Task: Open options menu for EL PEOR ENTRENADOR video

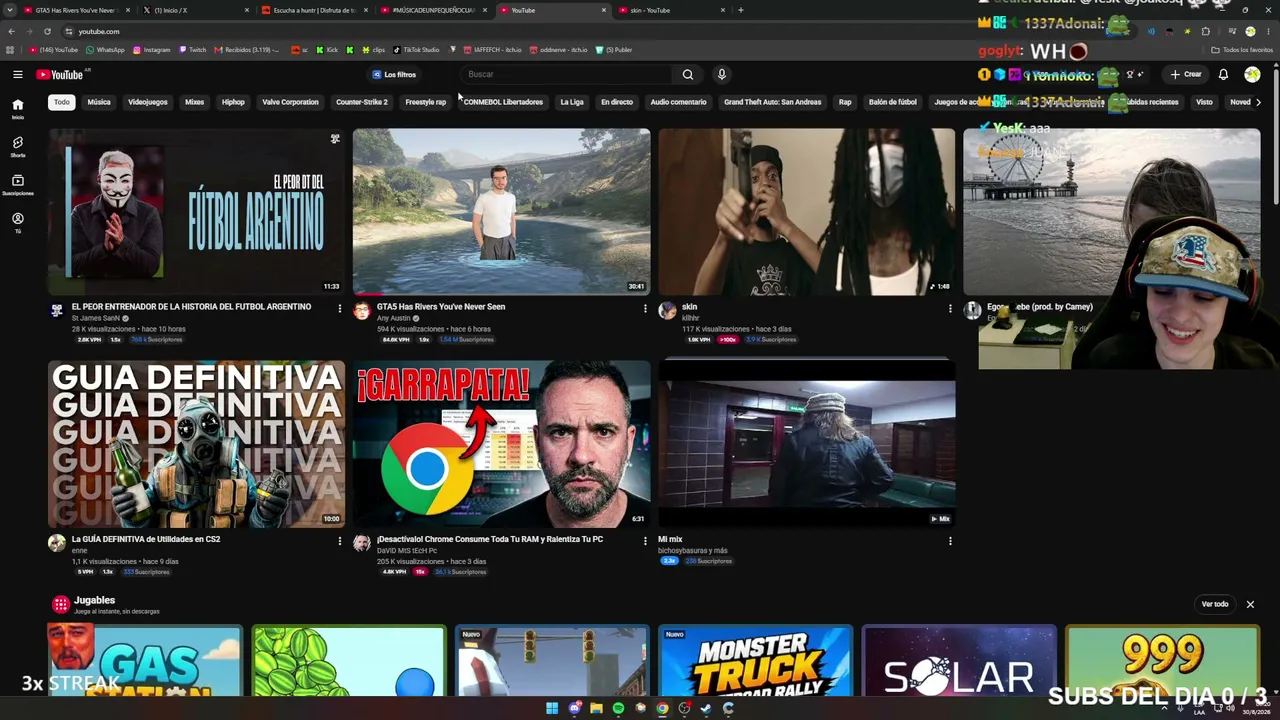Action: (x=339, y=308)
